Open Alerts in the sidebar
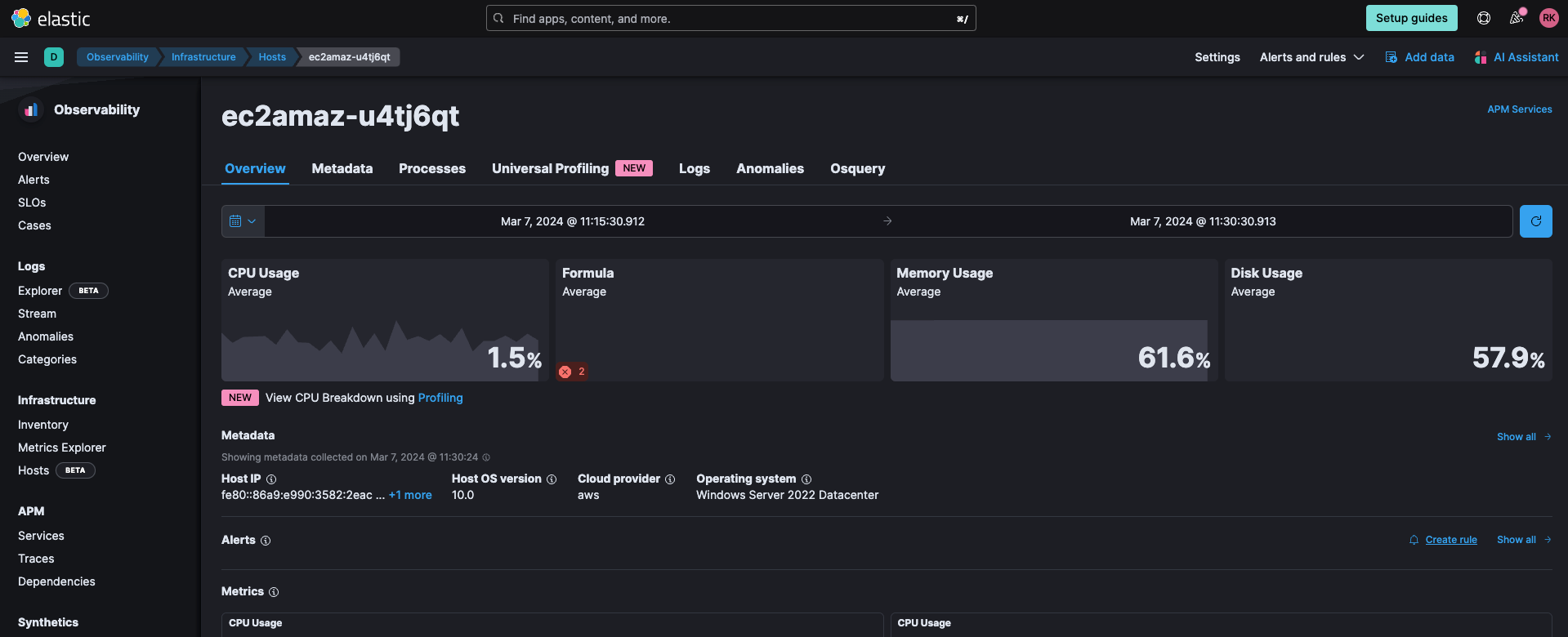 (x=34, y=180)
